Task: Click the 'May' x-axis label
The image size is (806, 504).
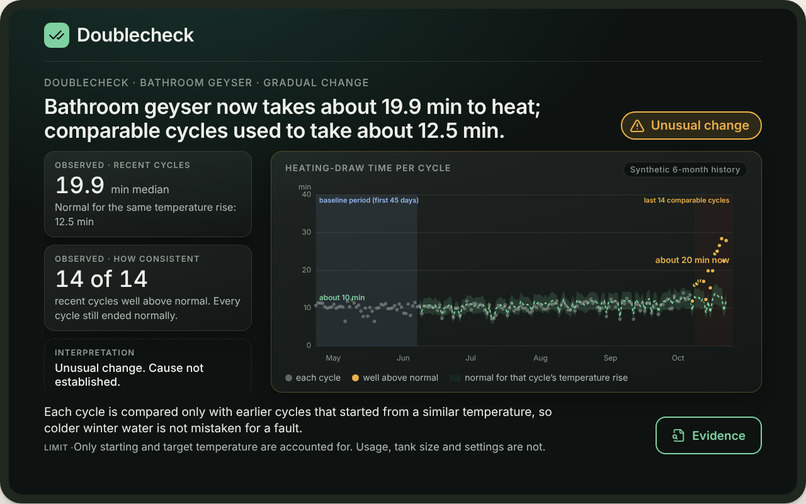Action: click(x=333, y=358)
